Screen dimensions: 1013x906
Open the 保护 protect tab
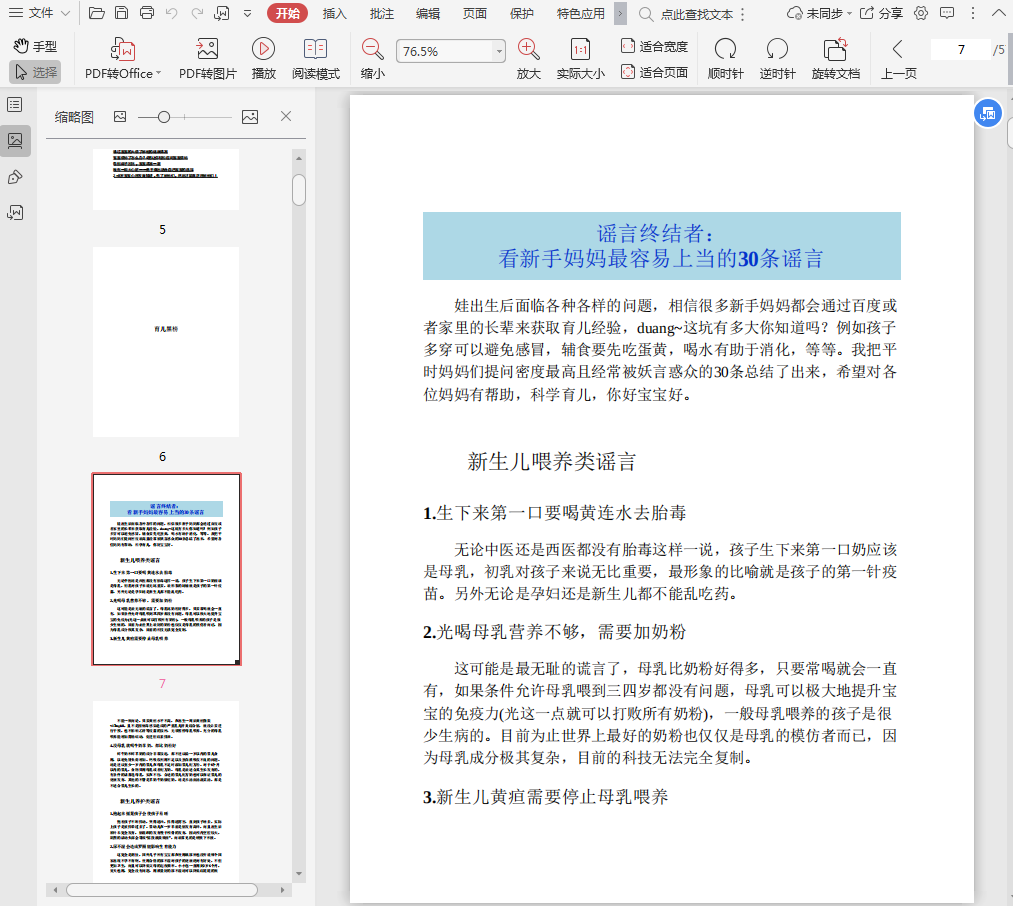521,13
